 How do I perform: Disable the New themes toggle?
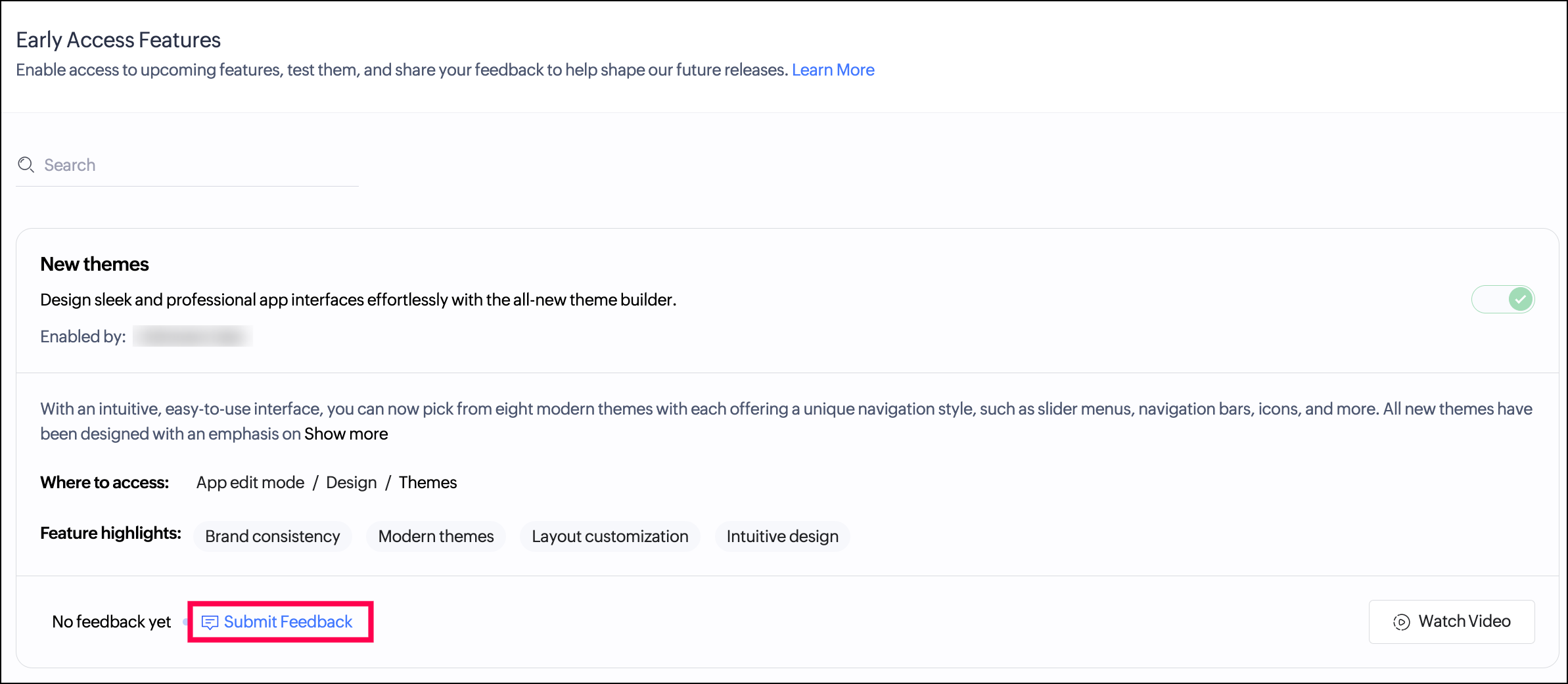pos(1502,300)
